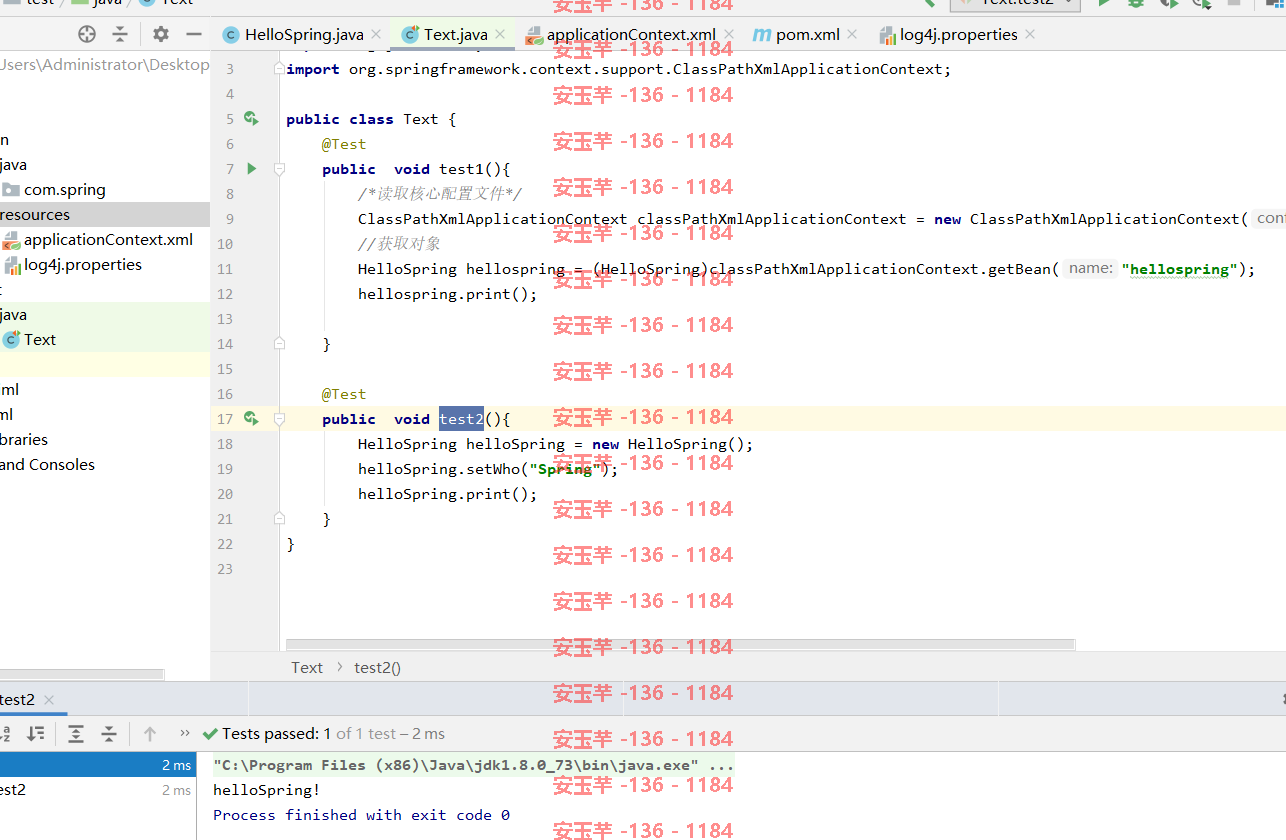The height and width of the screenshot is (840, 1286).
Task: Close the log4j.properties editor tab
Action: click(1030, 35)
